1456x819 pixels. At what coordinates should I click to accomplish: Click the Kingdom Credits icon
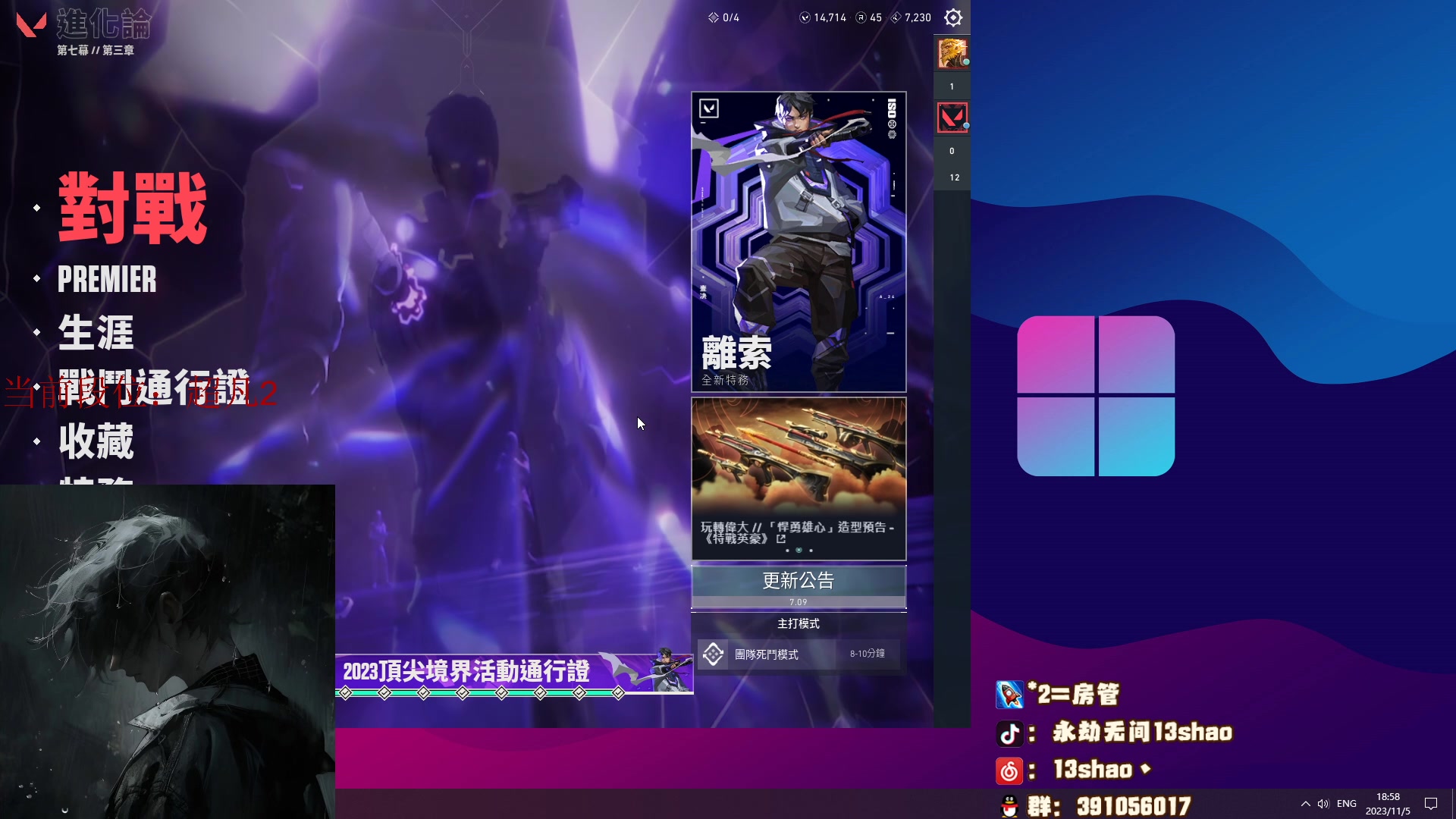(896, 17)
